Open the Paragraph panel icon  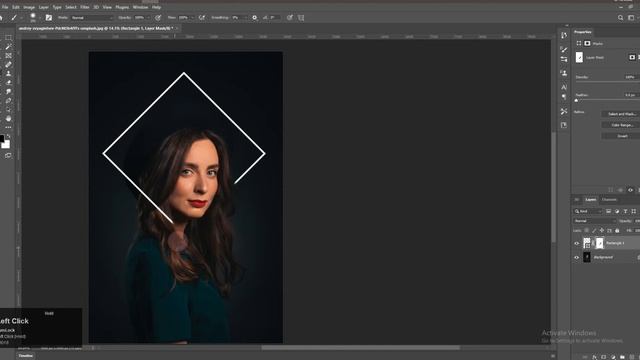coord(564,97)
